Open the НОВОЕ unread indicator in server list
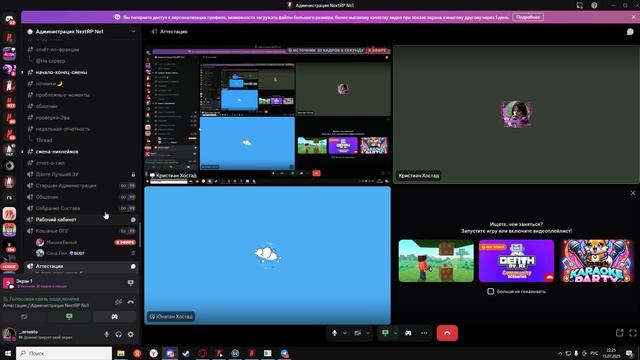Viewport: 640px width, 360px height. tap(9, 267)
